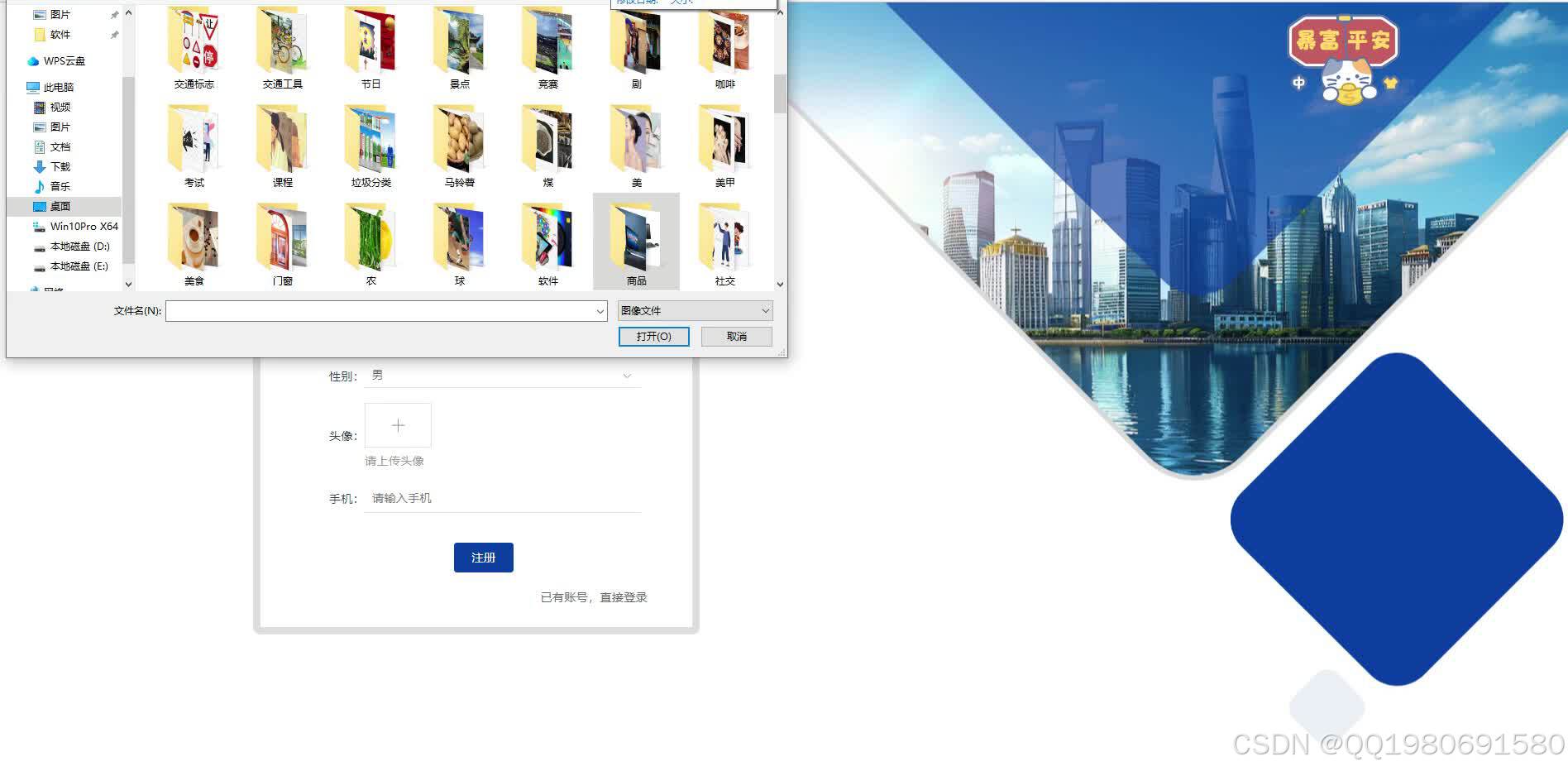Select the 垃圾分类 folder
1568x771 pixels.
pyautogui.click(x=371, y=145)
